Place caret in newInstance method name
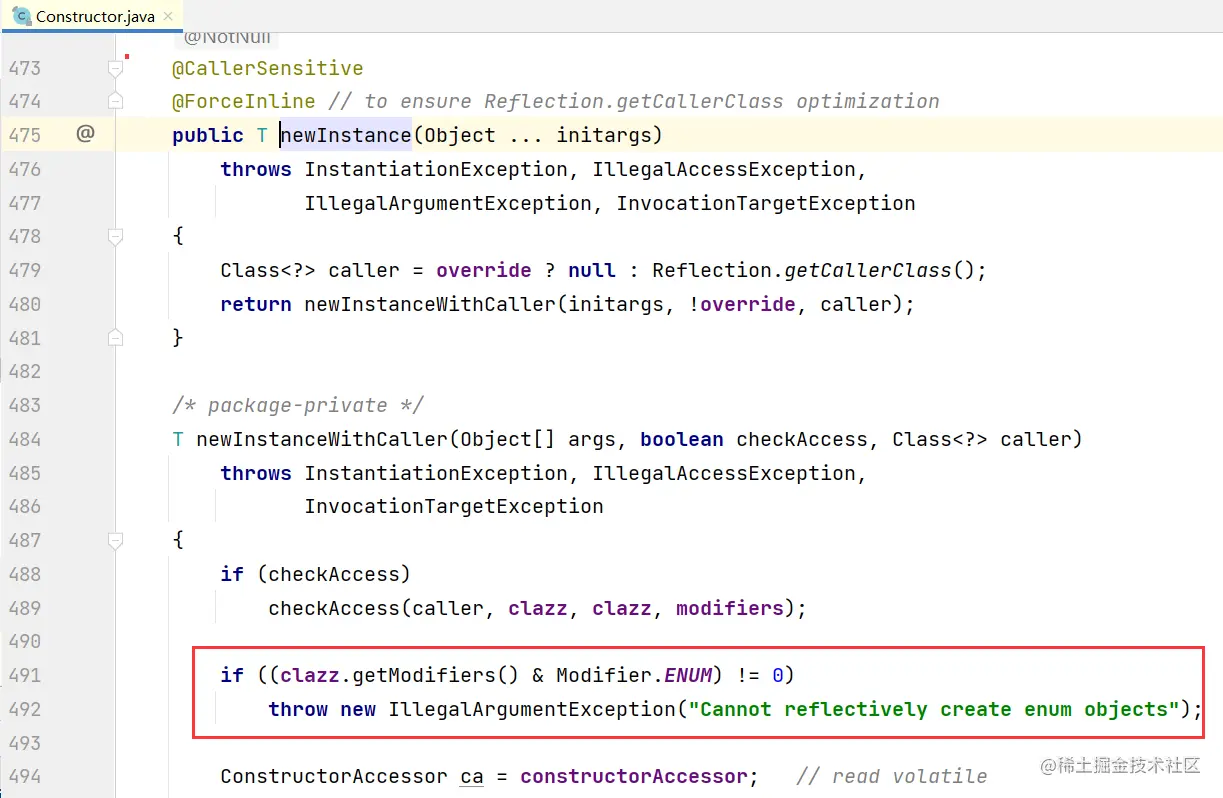The image size is (1223, 798). tap(345, 135)
